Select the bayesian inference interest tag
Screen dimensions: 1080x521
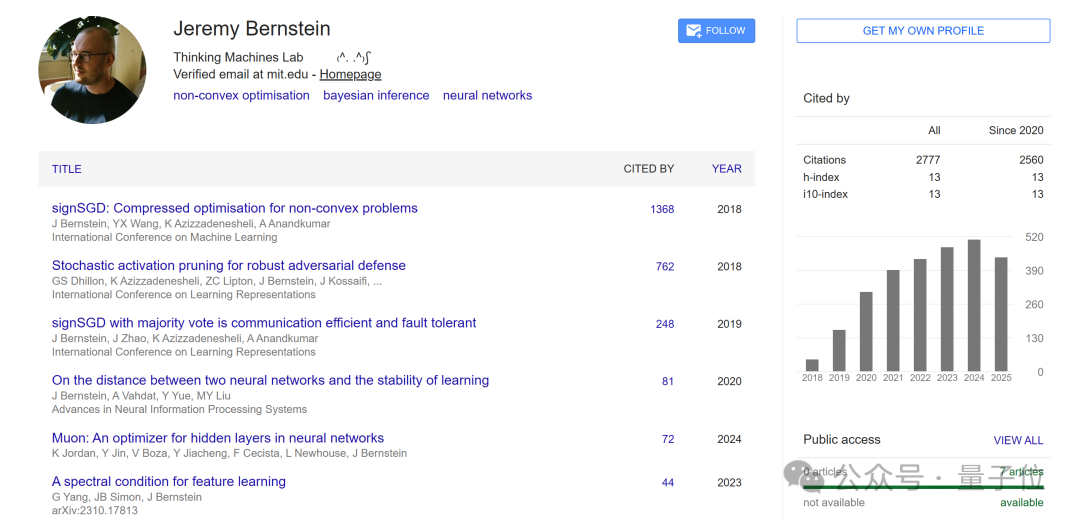376,96
